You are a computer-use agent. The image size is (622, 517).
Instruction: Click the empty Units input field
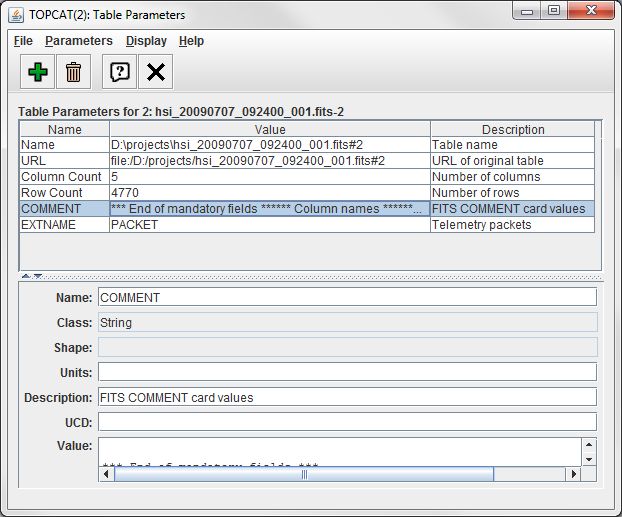click(347, 372)
